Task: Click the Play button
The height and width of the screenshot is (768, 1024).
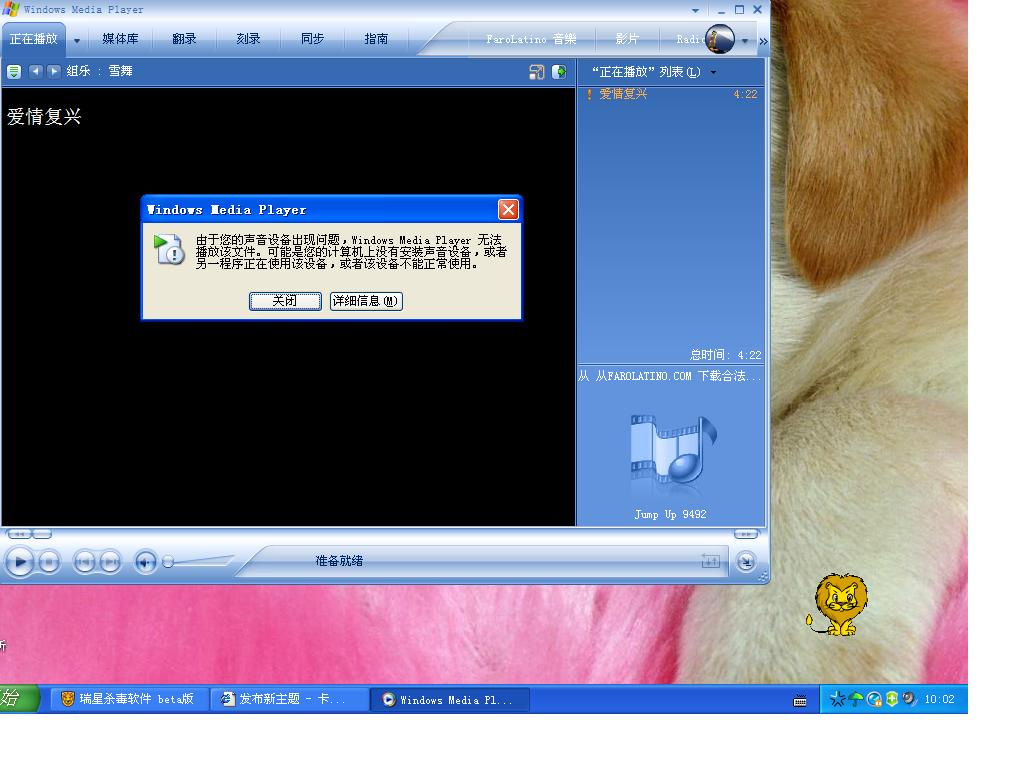Action: (x=20, y=562)
